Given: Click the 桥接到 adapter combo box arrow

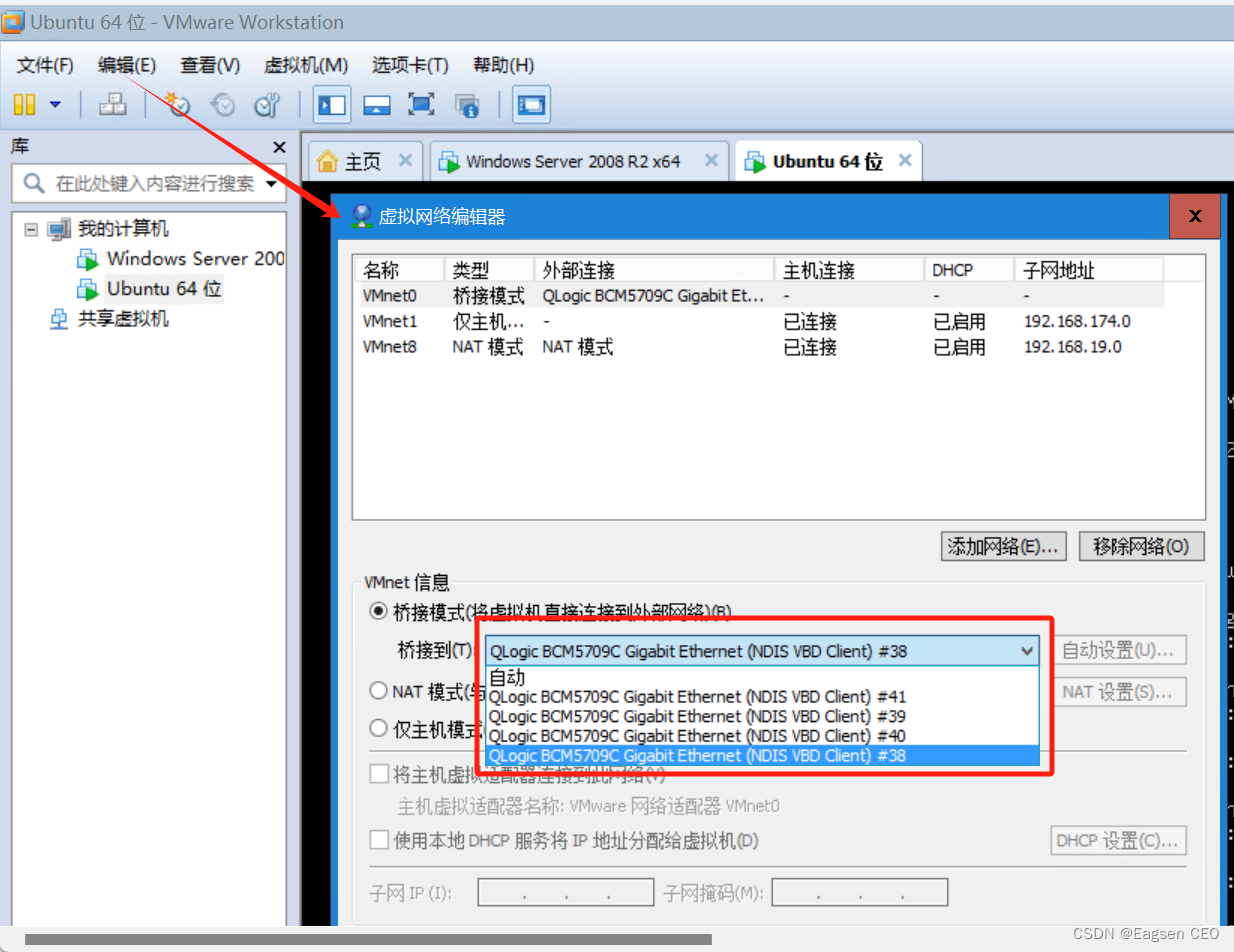Looking at the screenshot, I should click(x=1027, y=651).
